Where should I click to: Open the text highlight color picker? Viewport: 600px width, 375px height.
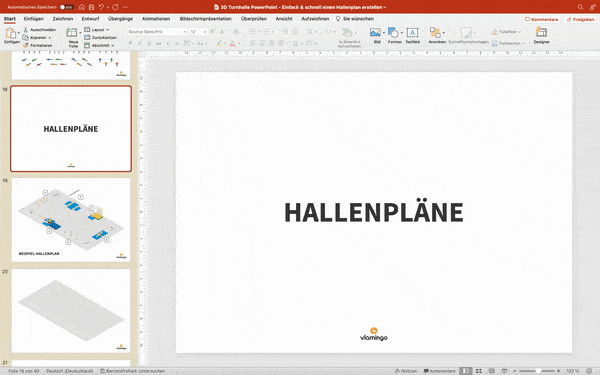click(219, 43)
